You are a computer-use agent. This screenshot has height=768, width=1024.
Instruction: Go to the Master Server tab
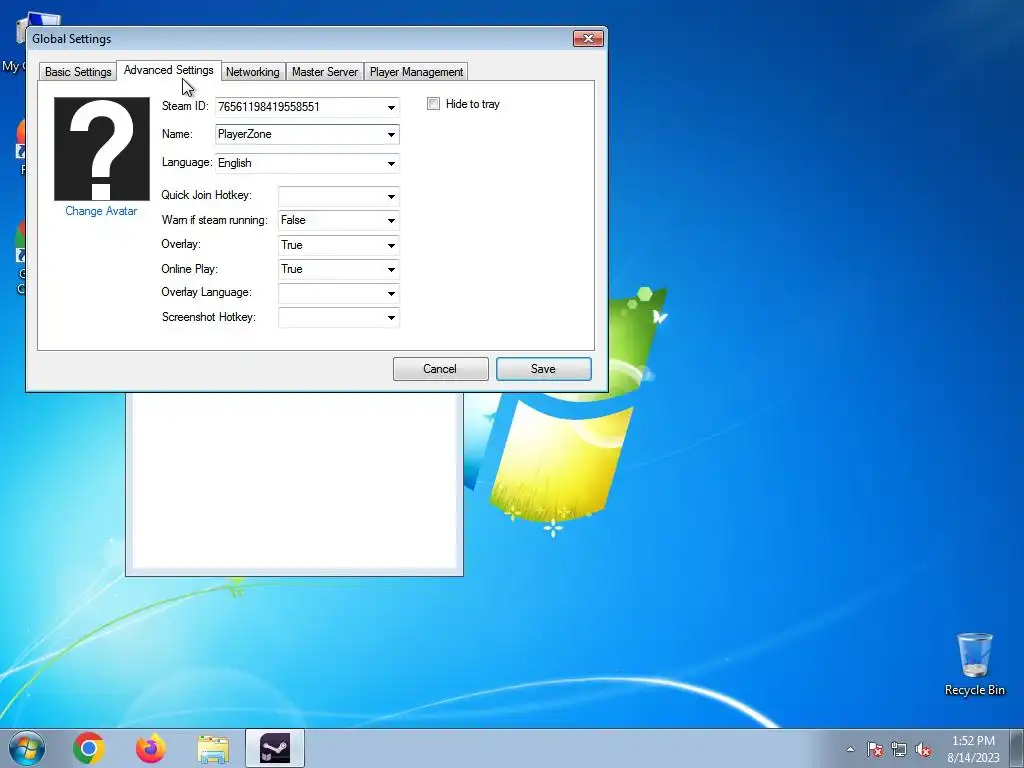click(325, 72)
